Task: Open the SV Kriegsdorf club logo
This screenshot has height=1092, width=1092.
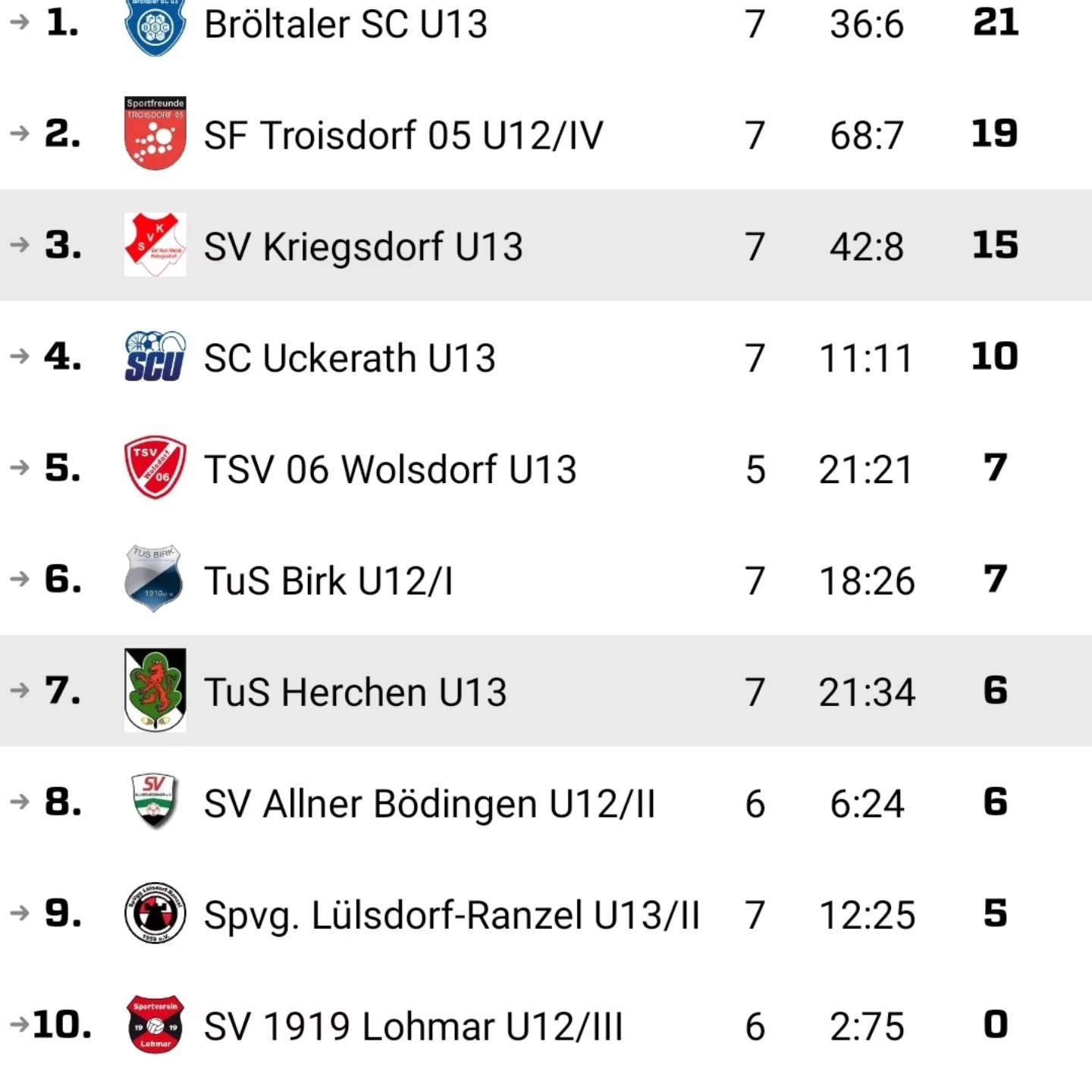Action: click(x=155, y=245)
